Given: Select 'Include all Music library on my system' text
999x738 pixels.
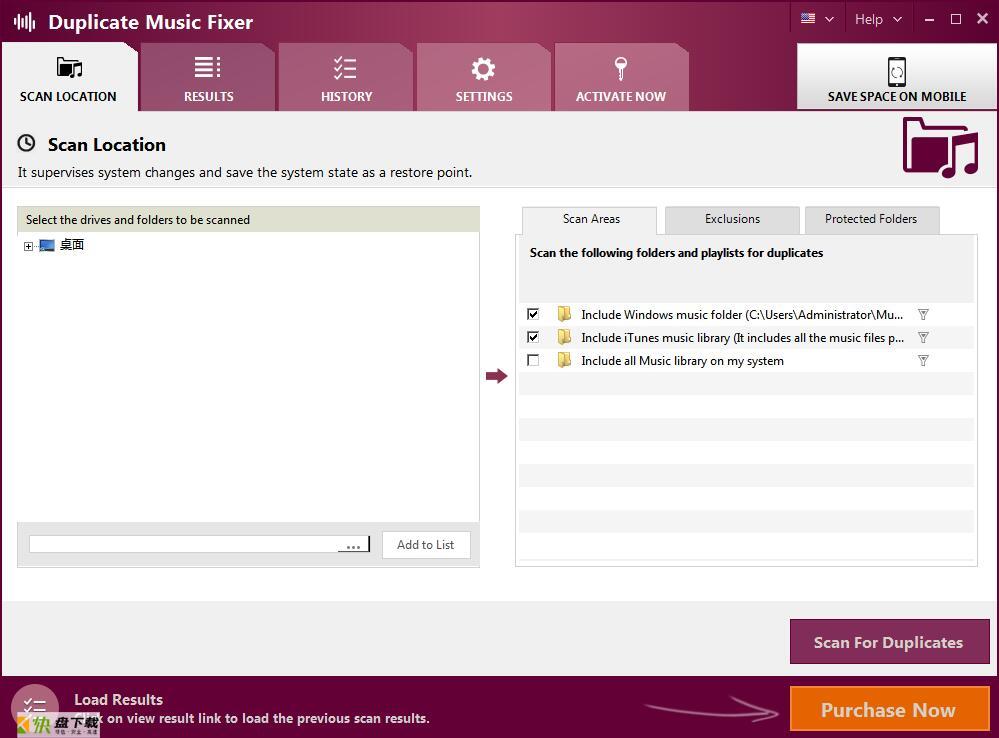Looking at the screenshot, I should [x=682, y=361].
